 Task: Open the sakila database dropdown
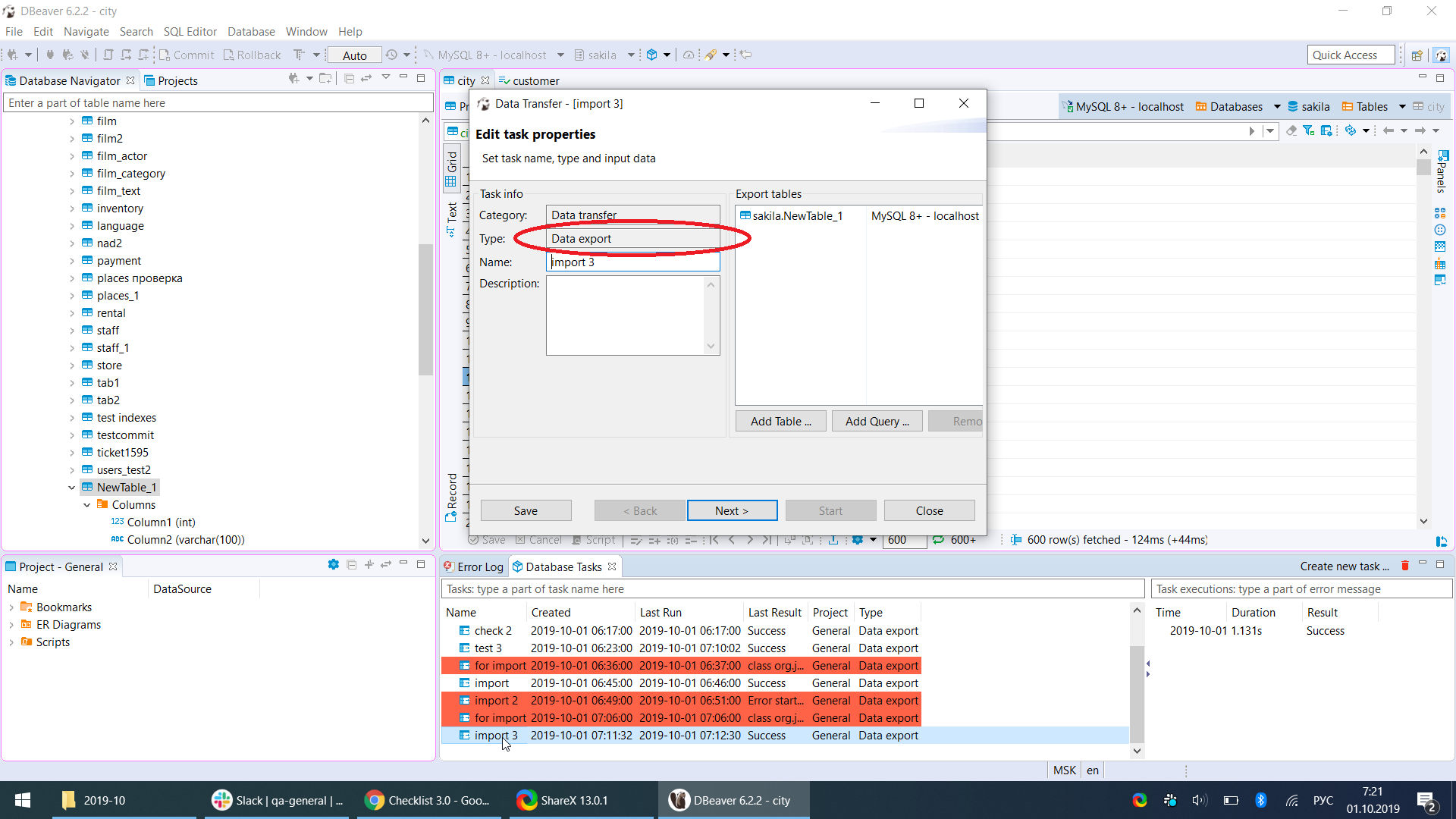tap(632, 55)
